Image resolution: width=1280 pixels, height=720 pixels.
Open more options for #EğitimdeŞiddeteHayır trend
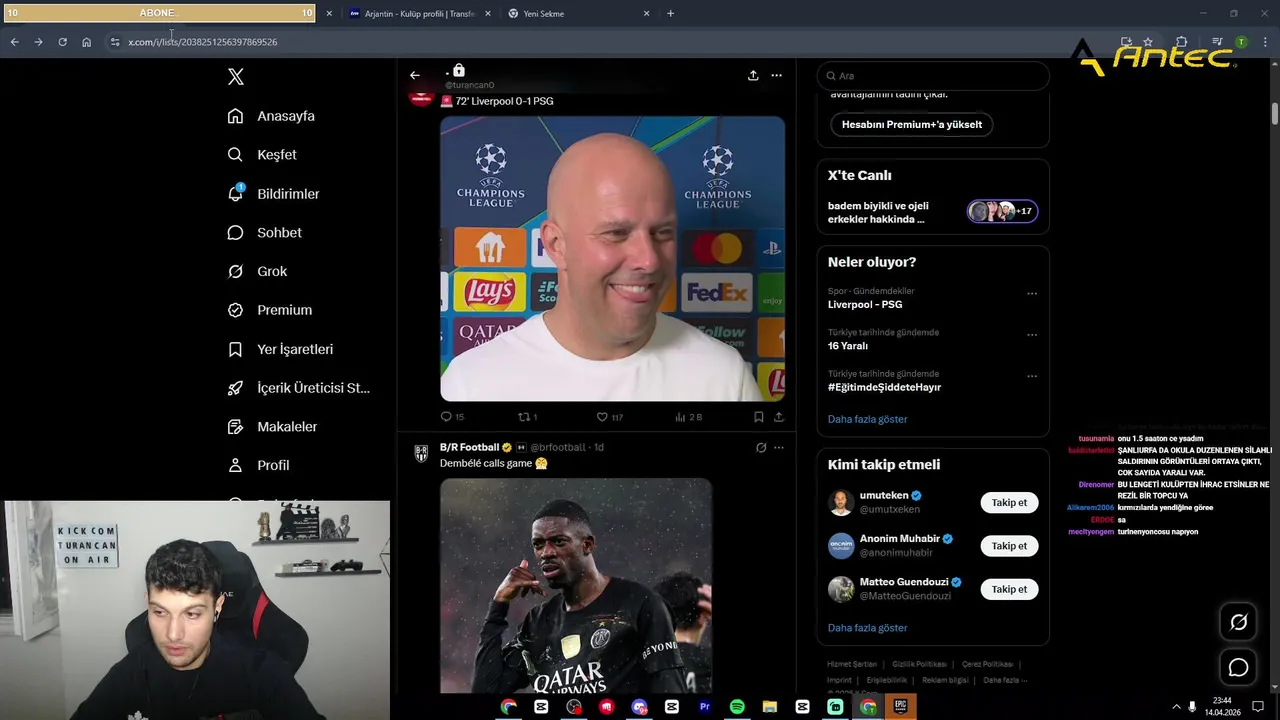(1032, 376)
